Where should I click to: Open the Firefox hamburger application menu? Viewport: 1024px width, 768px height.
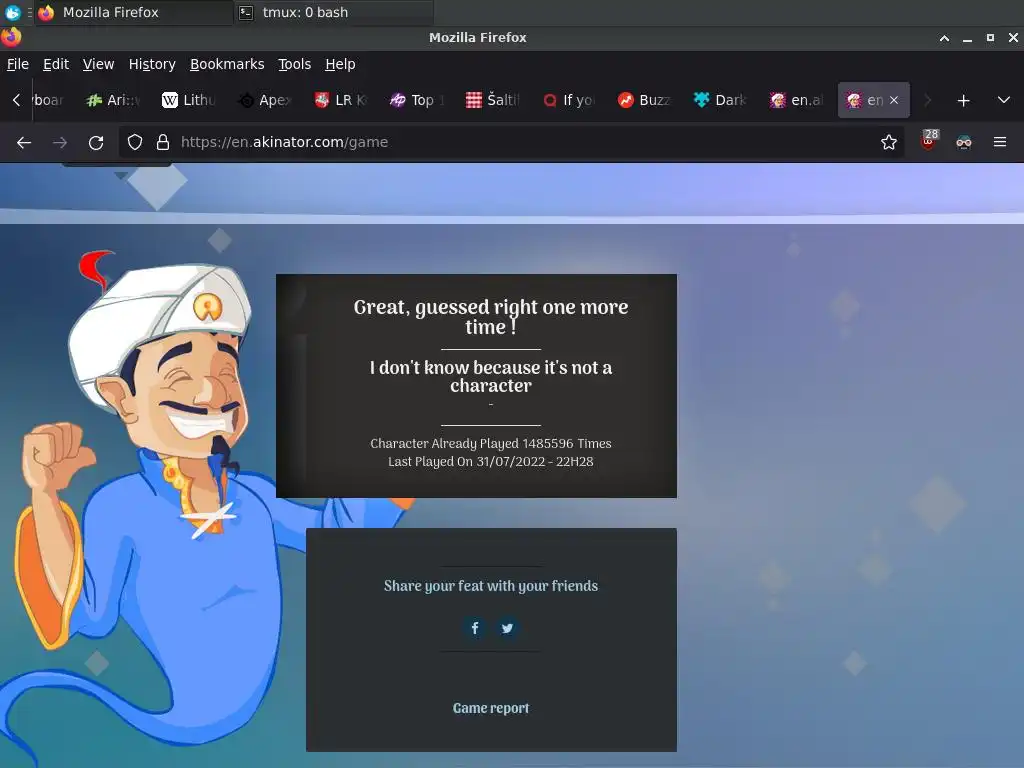pyautogui.click(x=1000, y=142)
